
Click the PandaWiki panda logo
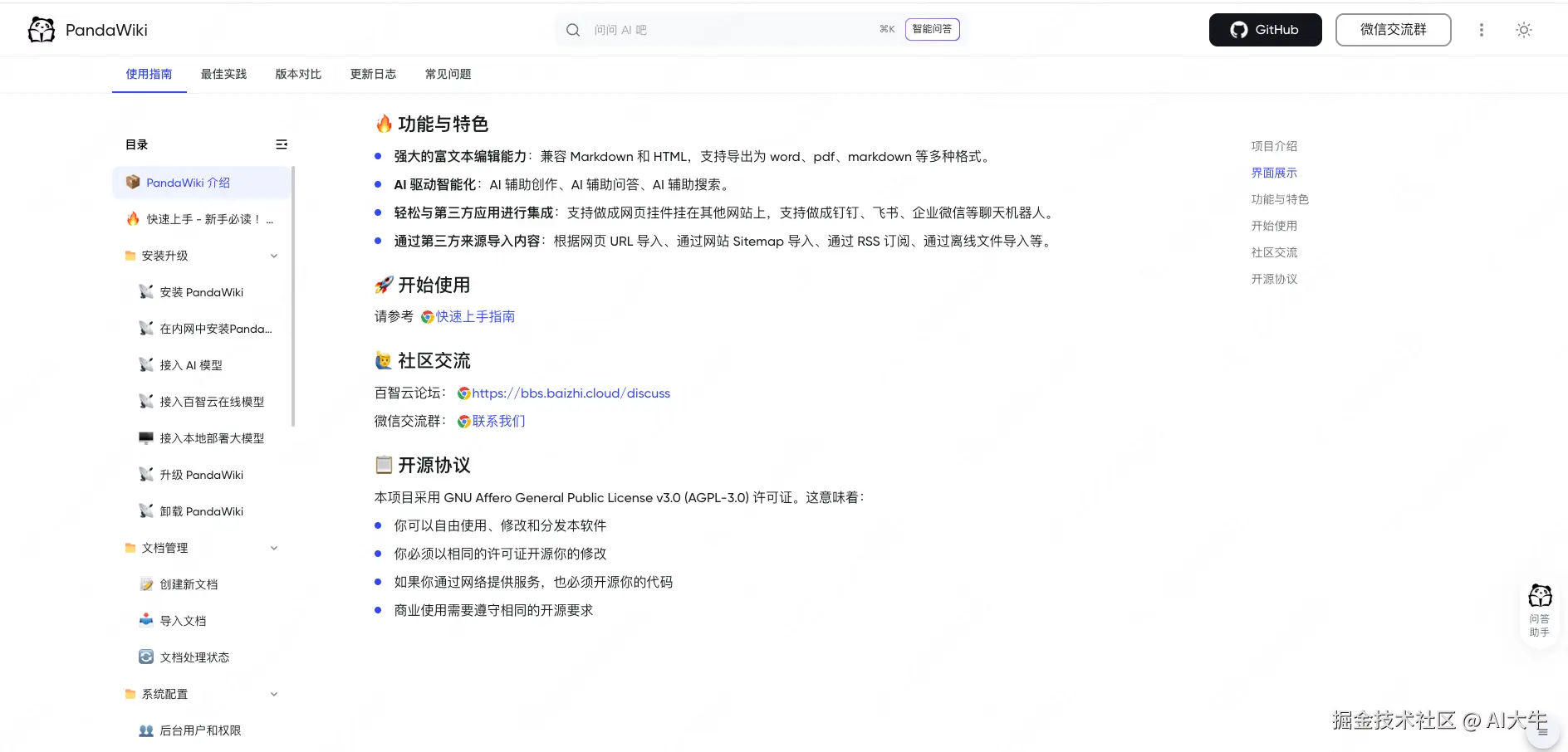(42, 30)
